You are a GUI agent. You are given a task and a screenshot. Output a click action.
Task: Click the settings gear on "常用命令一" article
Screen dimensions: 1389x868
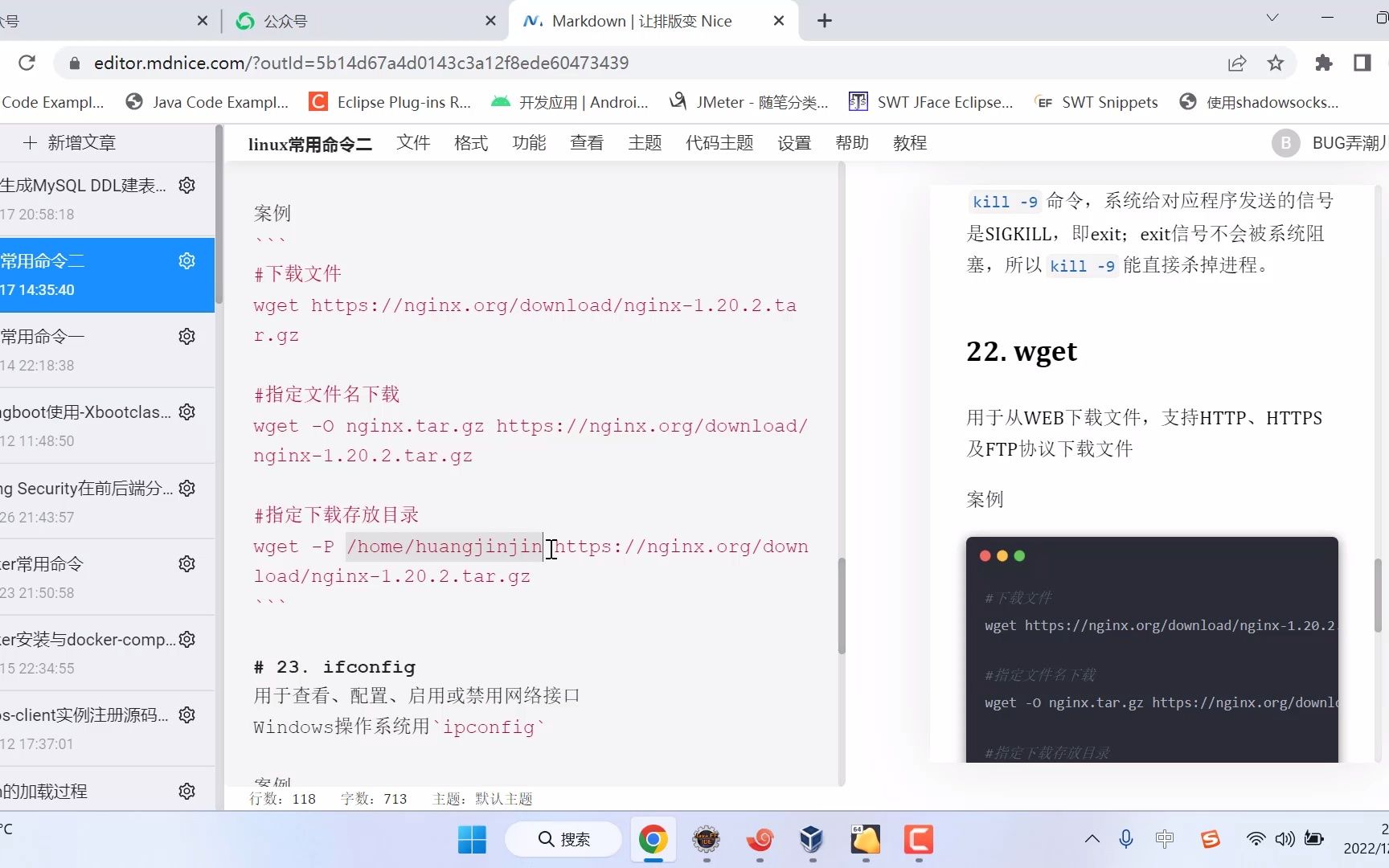pyautogui.click(x=186, y=336)
